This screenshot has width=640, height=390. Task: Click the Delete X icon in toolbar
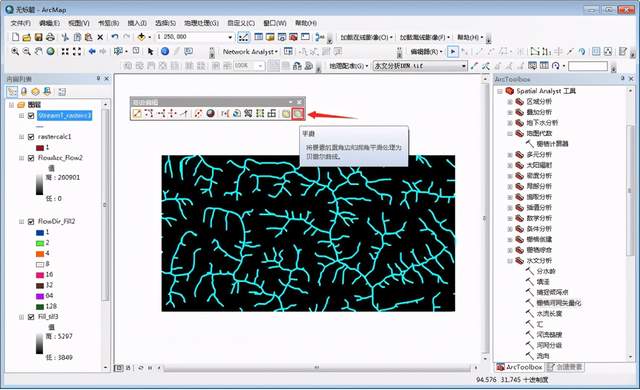[x=100, y=37]
